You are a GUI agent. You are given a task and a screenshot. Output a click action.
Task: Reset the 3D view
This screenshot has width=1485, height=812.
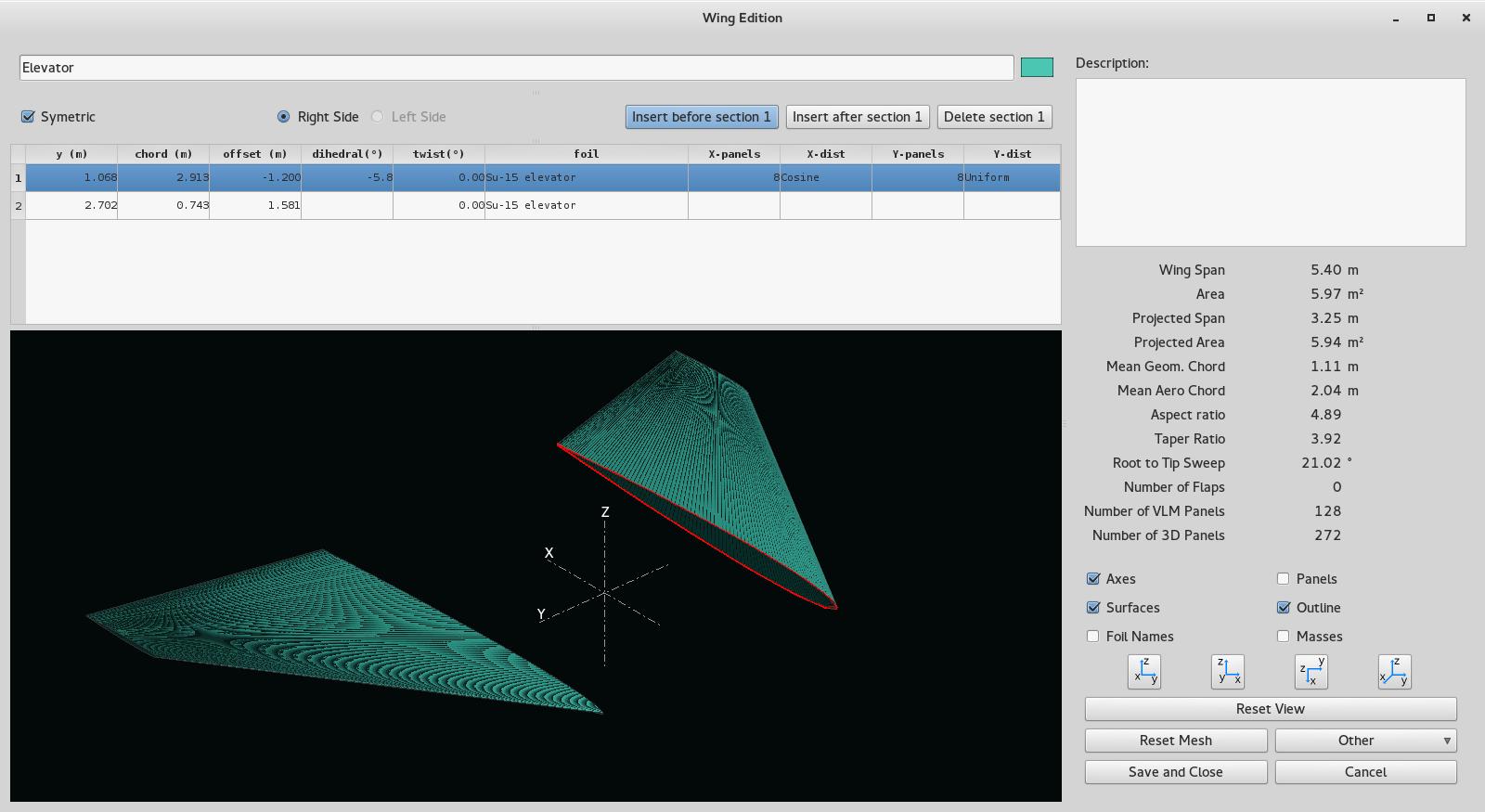pyautogui.click(x=1271, y=709)
